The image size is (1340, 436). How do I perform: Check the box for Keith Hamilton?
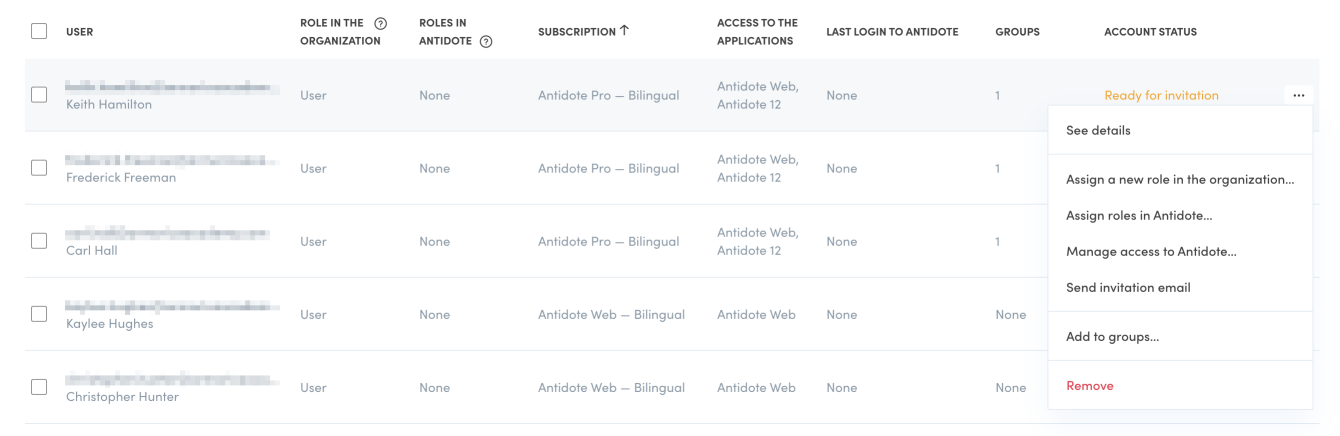click(39, 95)
